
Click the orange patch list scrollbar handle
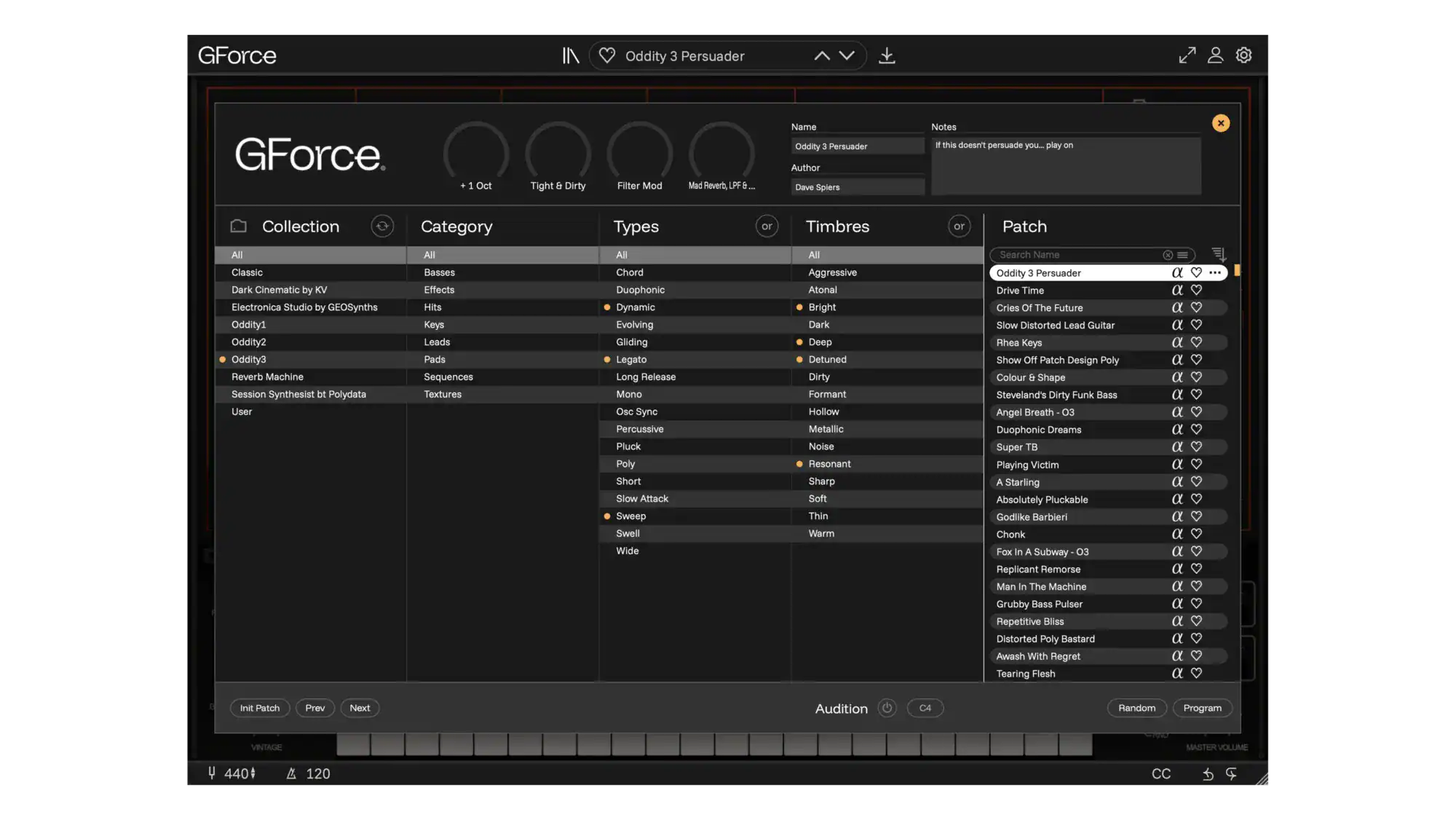1237,271
